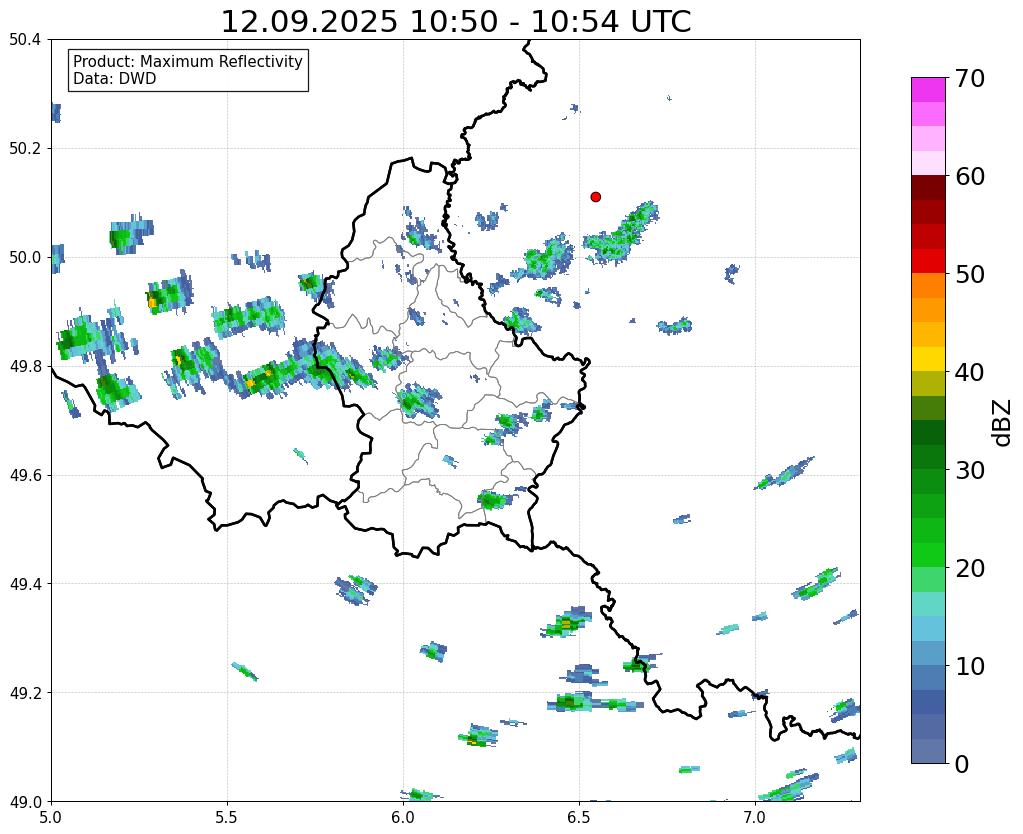The width and height of the screenshot is (1023, 834).
Task: Click the 'Product: Maximum Reflectivity' legend line
Action: 188,61
